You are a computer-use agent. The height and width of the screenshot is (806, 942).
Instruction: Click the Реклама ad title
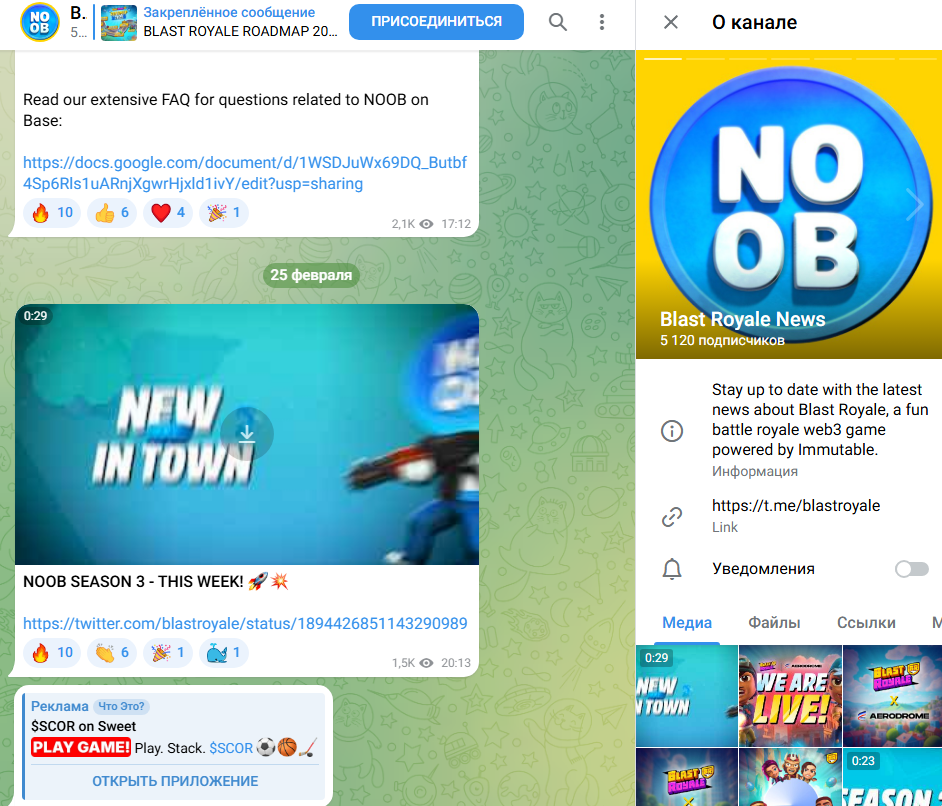pos(59,706)
